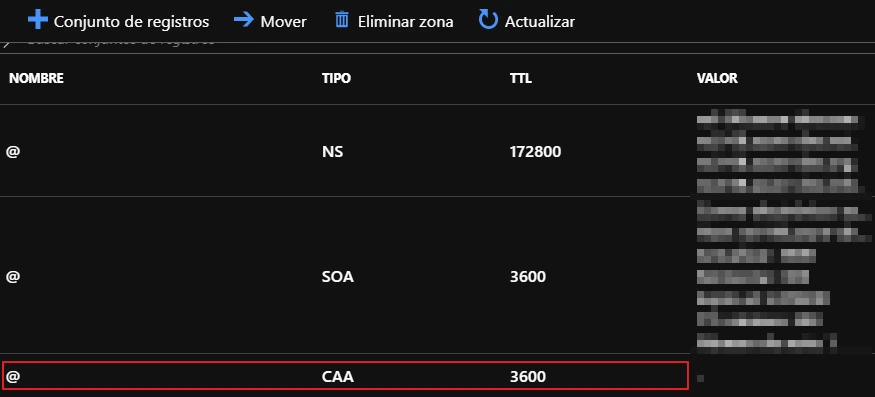
Task: Click the circular refresh icon beside Actualizar
Action: (x=488, y=20)
